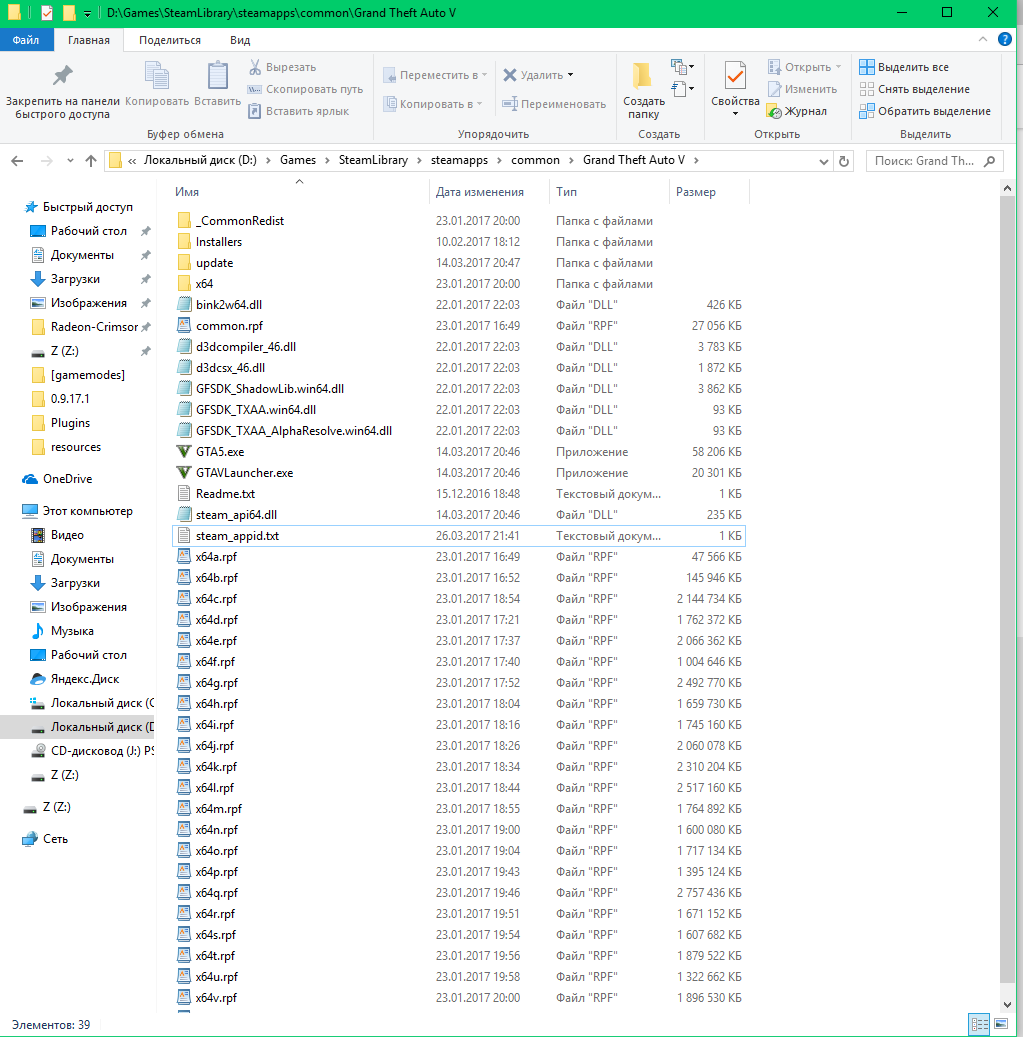
Task: Open Быстрый доступ in navigation pane
Action: coord(79,207)
